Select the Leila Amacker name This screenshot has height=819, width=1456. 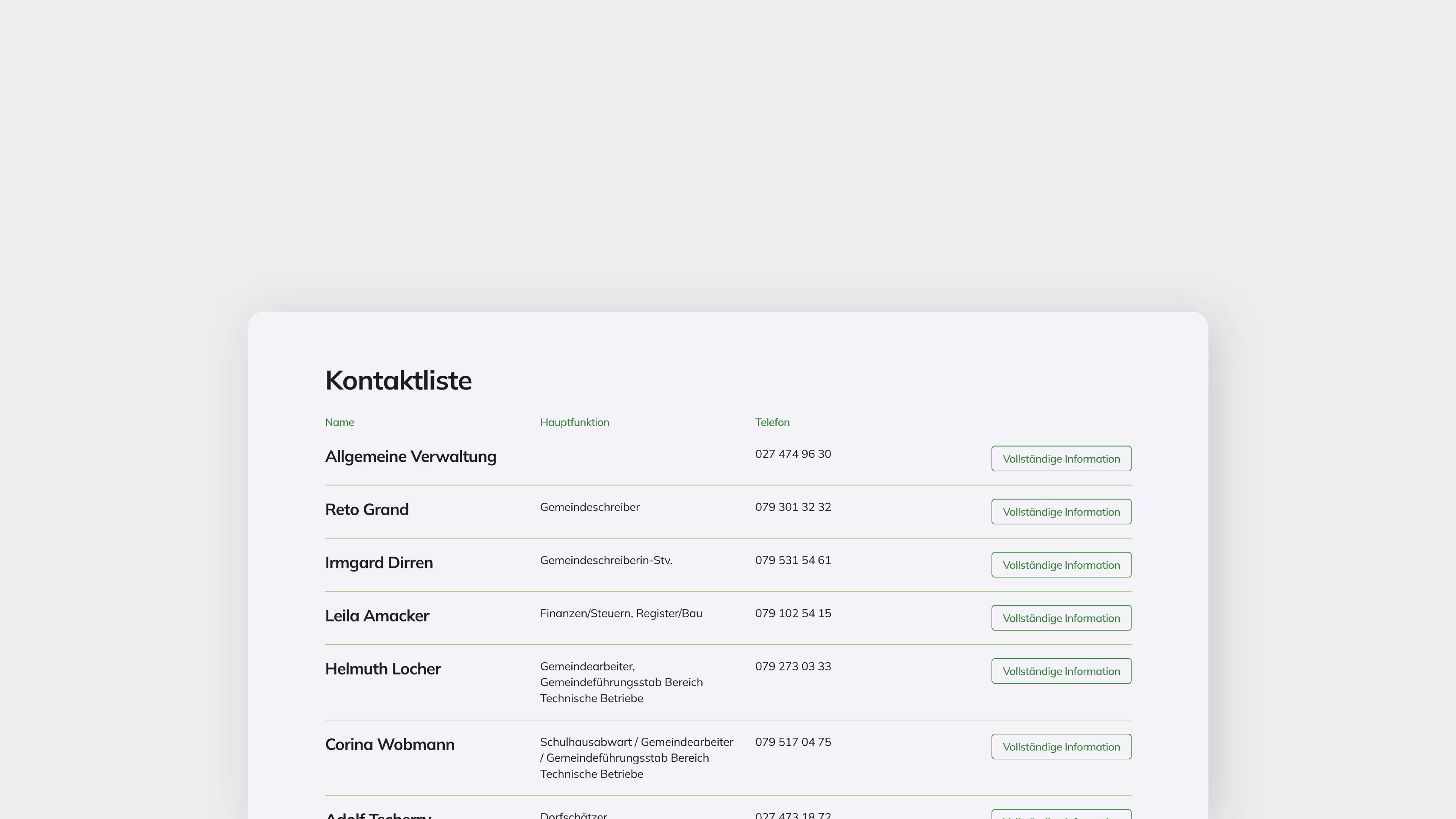point(377,616)
